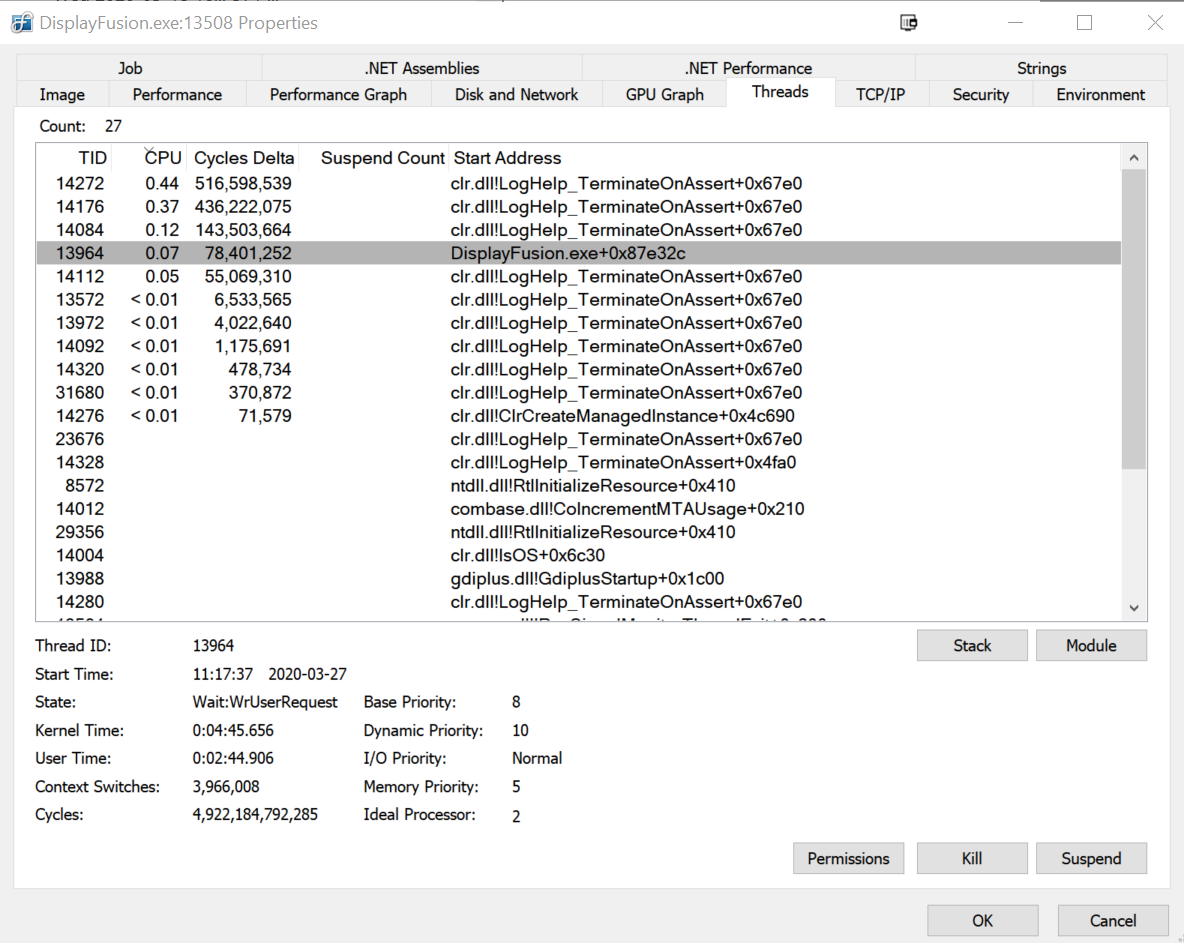
Task: Click the Suspend thread button
Action: 1091,858
